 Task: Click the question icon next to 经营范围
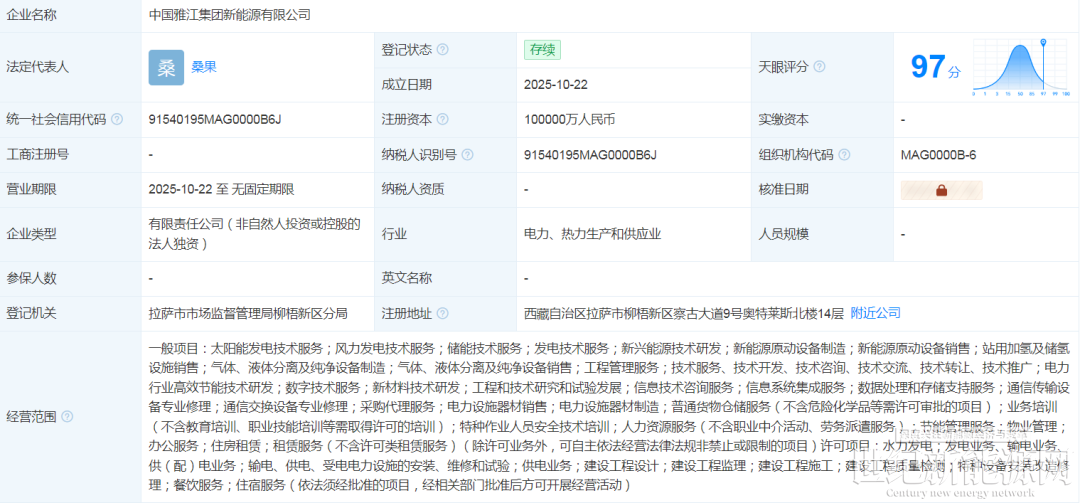click(x=66, y=416)
